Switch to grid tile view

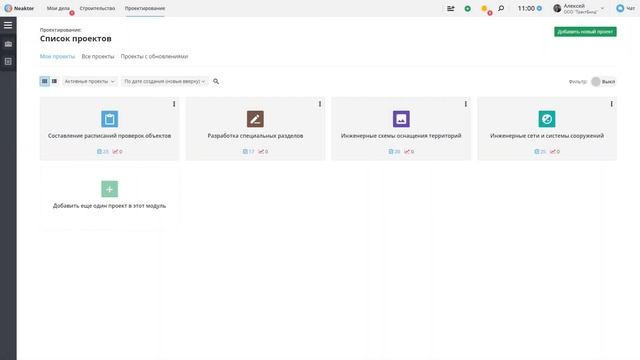point(44,81)
